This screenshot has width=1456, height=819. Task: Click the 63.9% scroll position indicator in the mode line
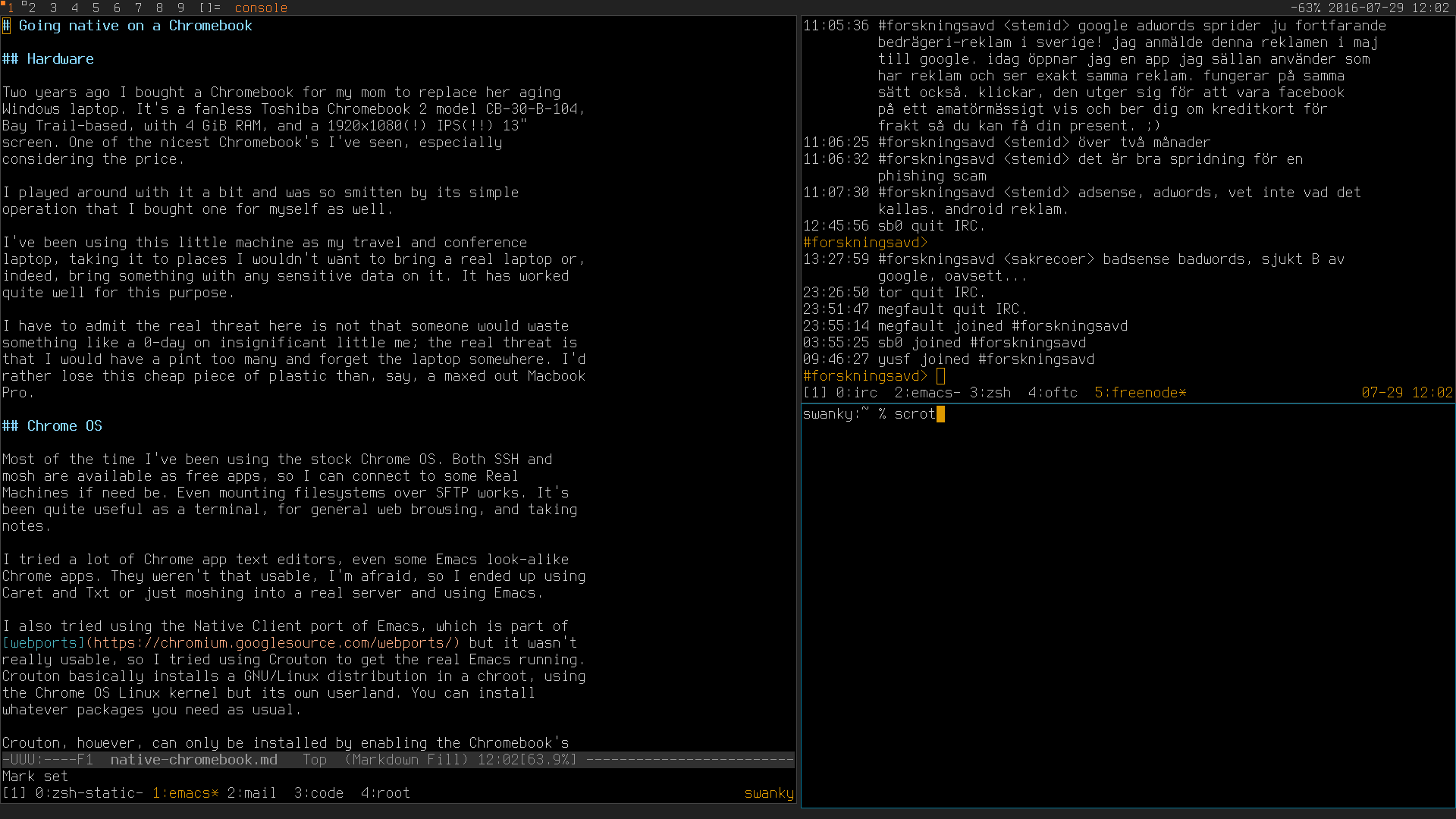click(x=550, y=759)
